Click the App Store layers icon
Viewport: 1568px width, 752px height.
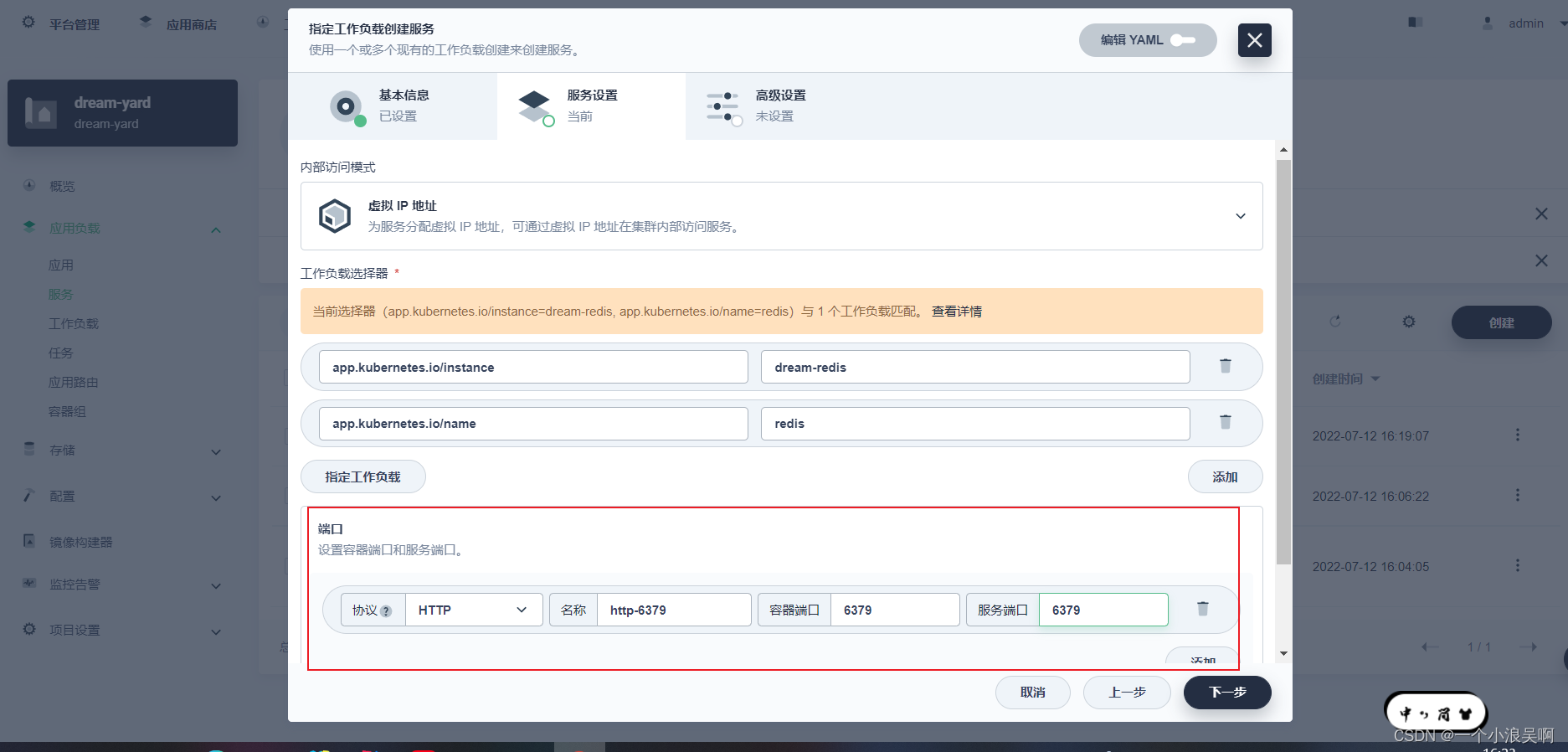(x=146, y=21)
